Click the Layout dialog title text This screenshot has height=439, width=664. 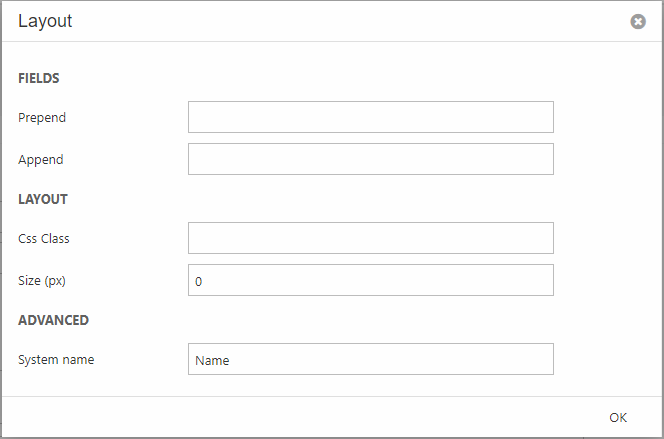tap(45, 21)
